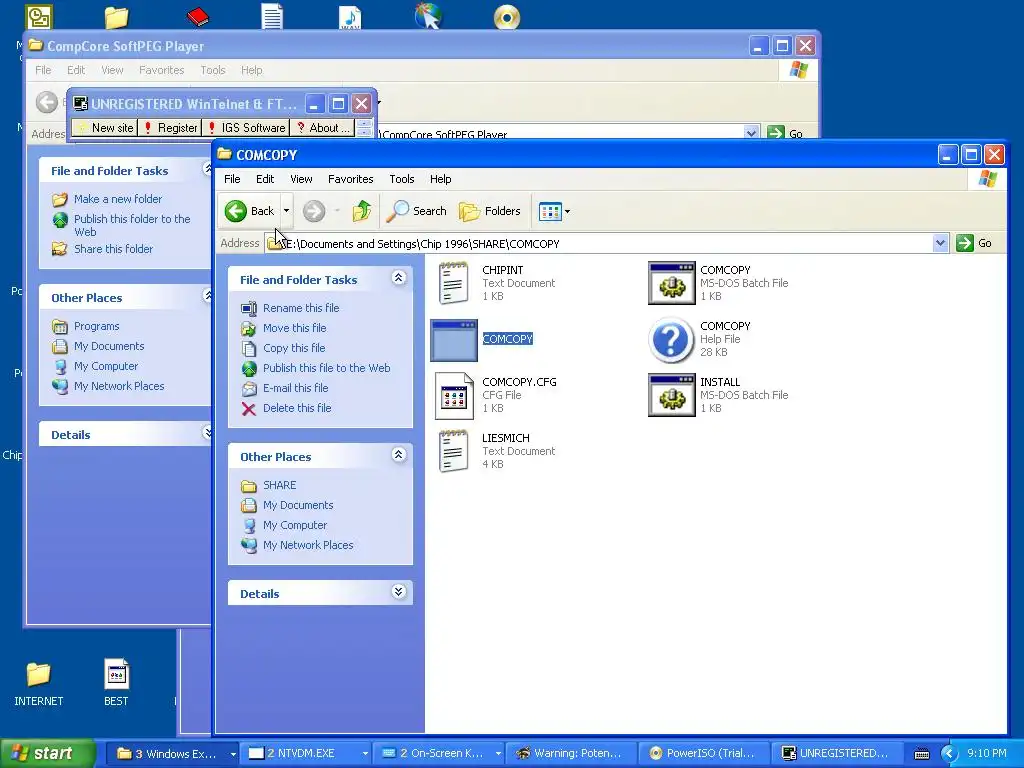Image resolution: width=1024 pixels, height=768 pixels.
Task: Click the keyboard icon in system tray
Action: (x=921, y=754)
